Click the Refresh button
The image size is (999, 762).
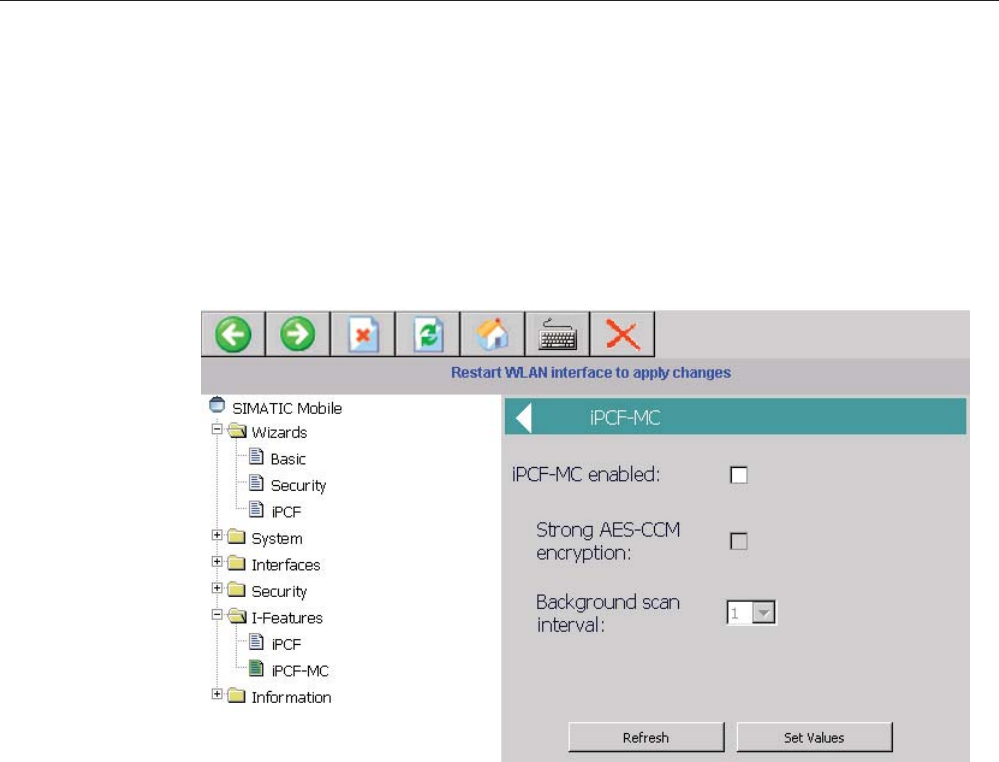coord(646,737)
